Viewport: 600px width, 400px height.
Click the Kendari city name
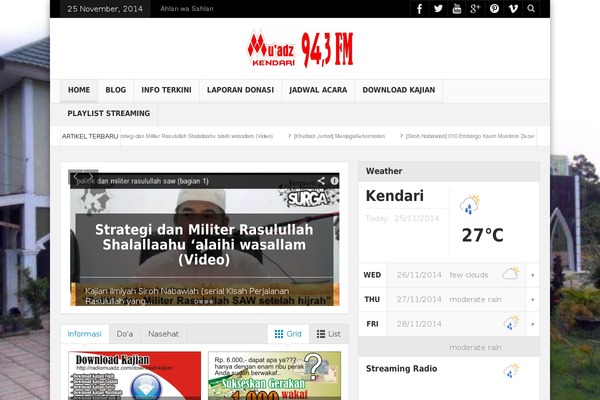[x=395, y=196]
